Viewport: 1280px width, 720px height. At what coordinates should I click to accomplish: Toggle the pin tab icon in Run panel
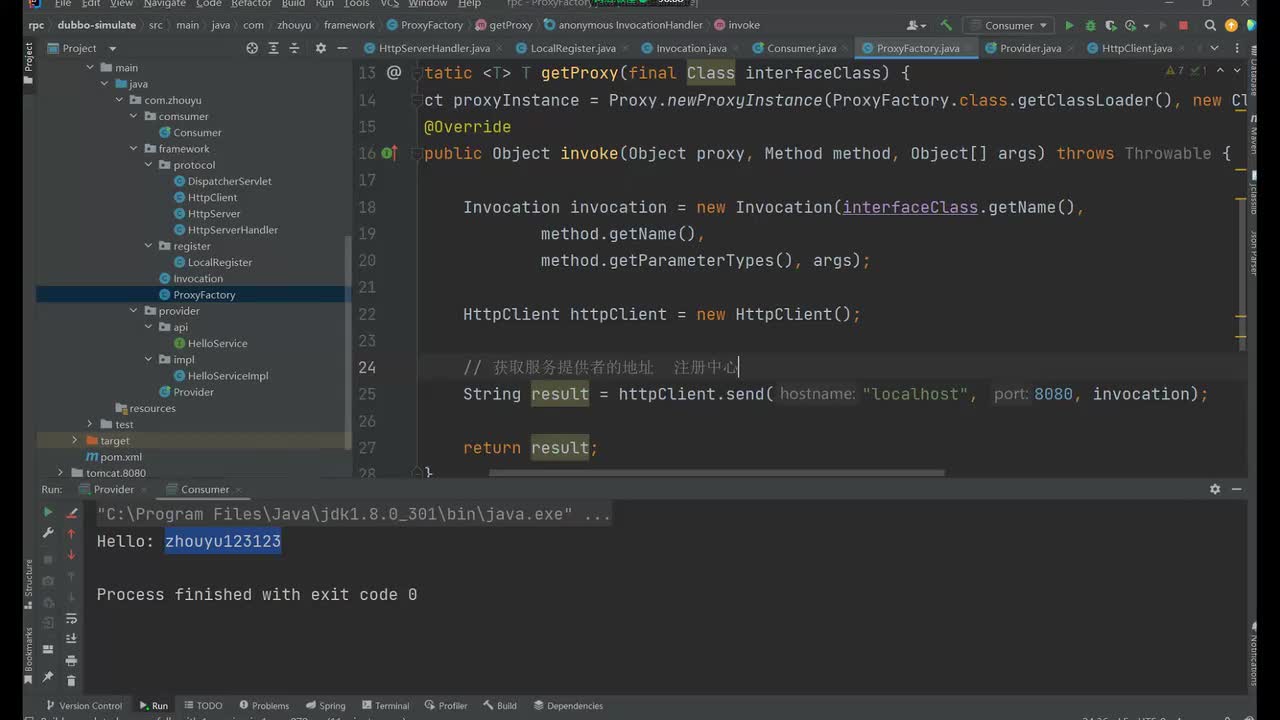click(x=47, y=677)
